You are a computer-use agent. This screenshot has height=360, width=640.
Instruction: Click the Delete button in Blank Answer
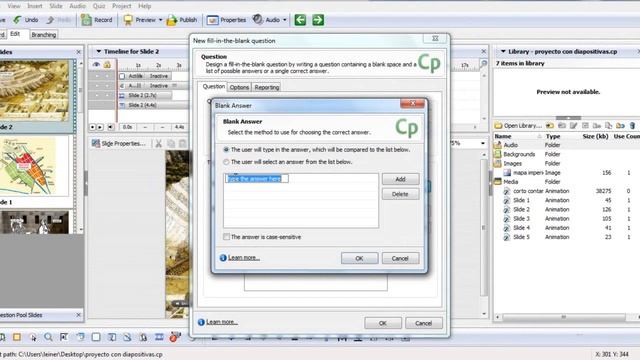(400, 194)
